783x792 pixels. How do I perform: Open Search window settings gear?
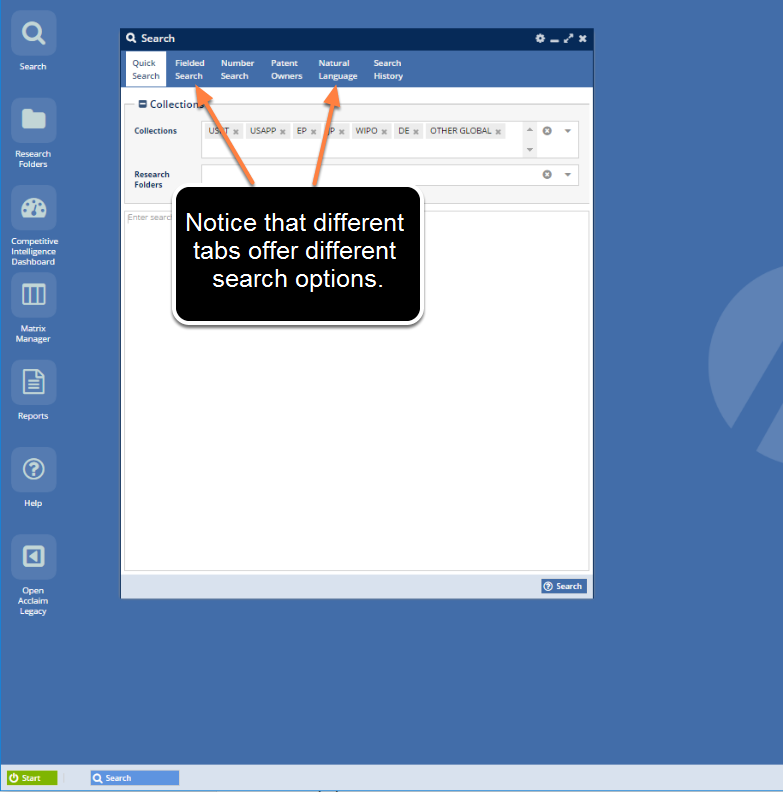click(x=540, y=38)
